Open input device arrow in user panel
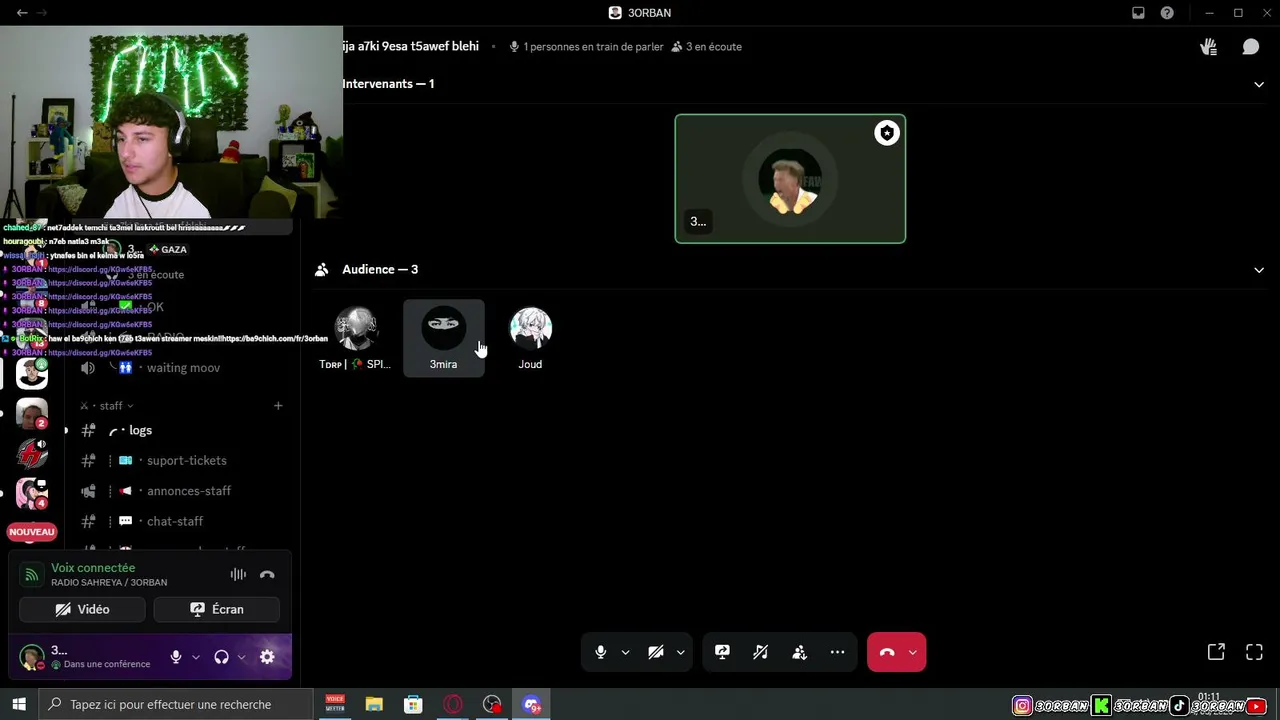The width and height of the screenshot is (1280, 720). (195, 657)
